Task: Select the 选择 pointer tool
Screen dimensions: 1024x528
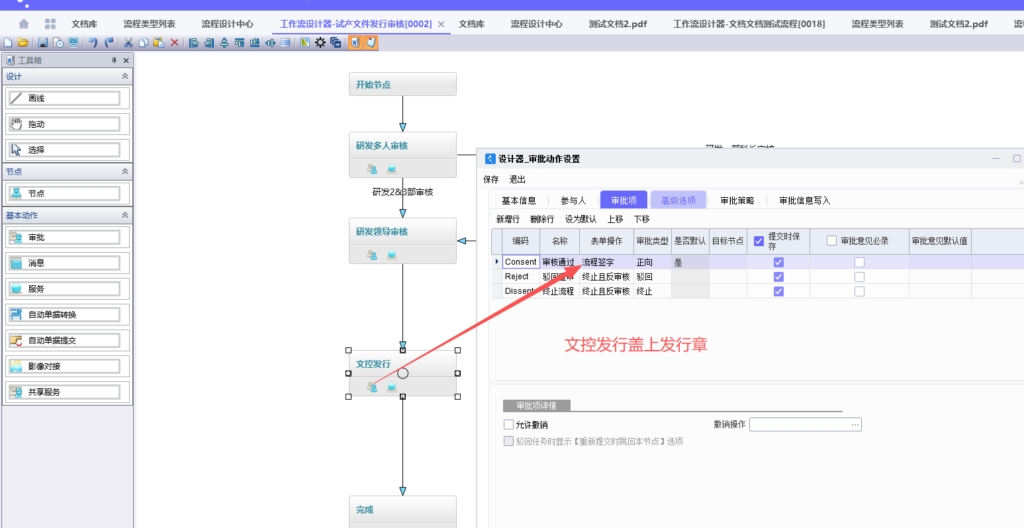Action: pos(67,150)
